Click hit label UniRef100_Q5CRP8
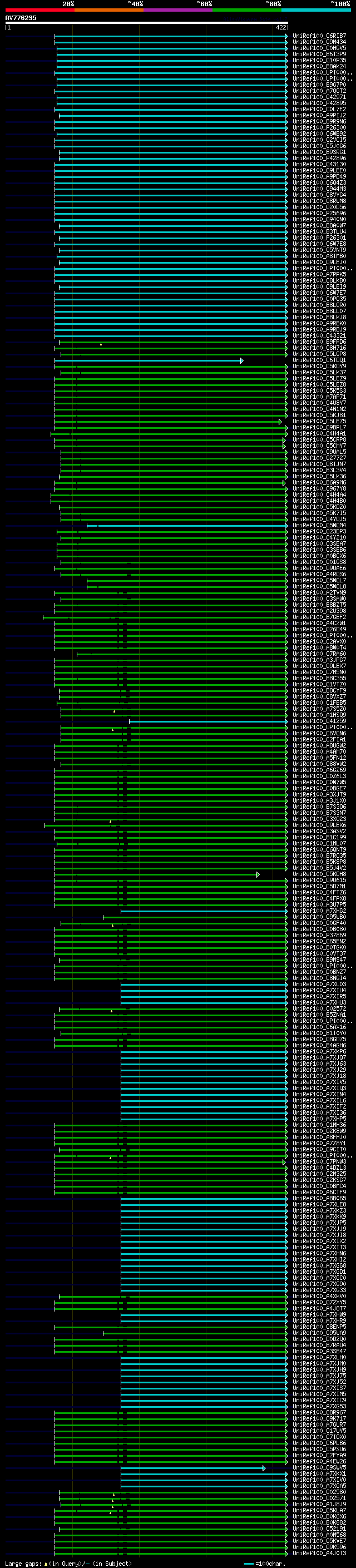Viewport: 356px width, 1568px height. coord(319,439)
